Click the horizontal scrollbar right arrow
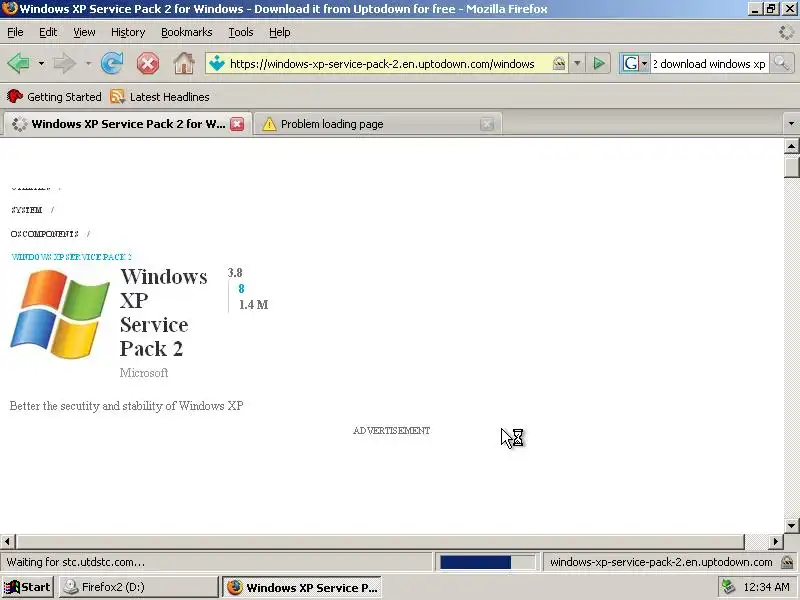The height and width of the screenshot is (600, 800). (776, 541)
